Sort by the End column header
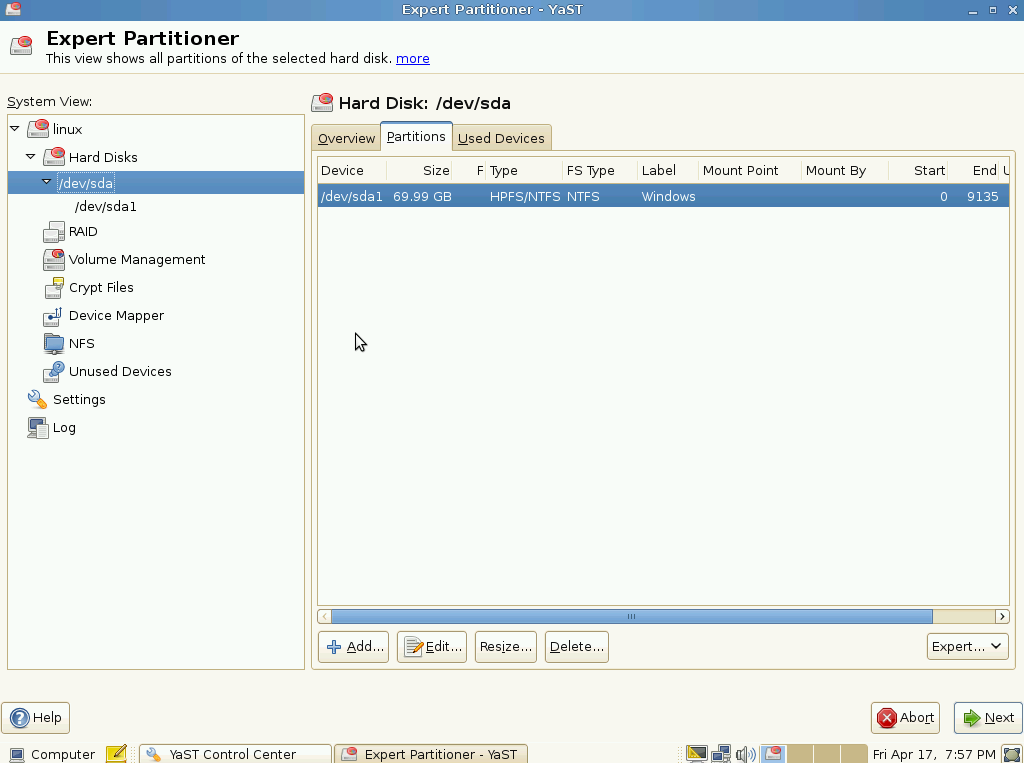The height and width of the screenshot is (763, 1024). point(974,170)
